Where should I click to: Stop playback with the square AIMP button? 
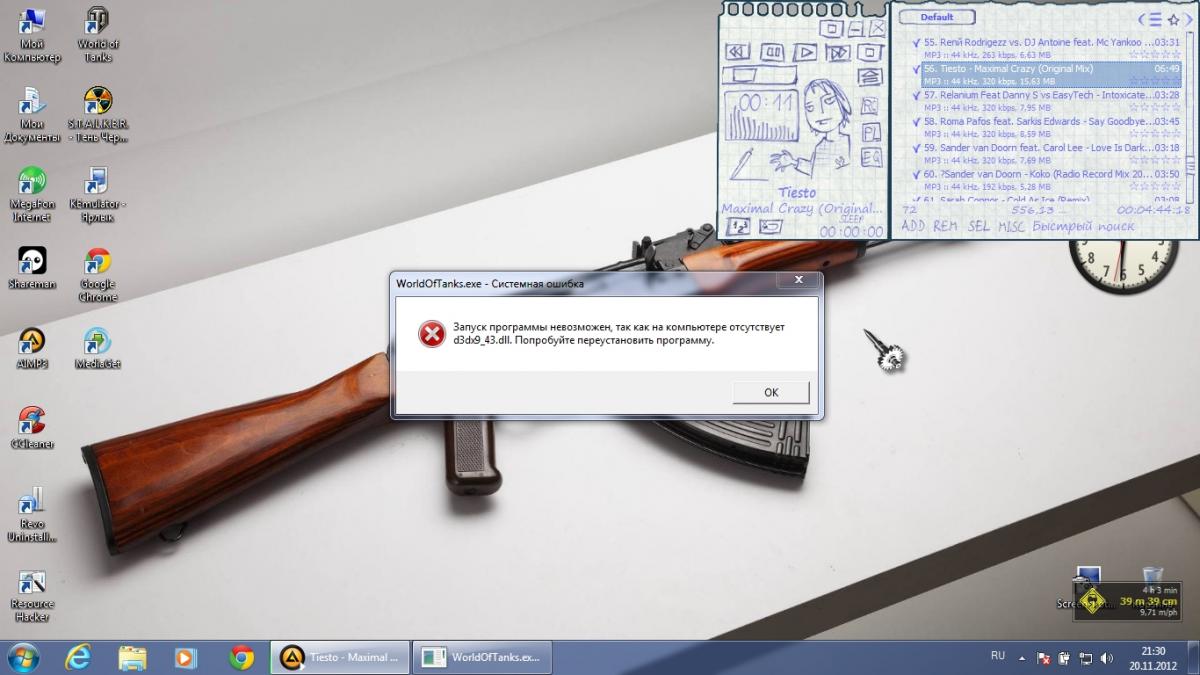pos(870,52)
